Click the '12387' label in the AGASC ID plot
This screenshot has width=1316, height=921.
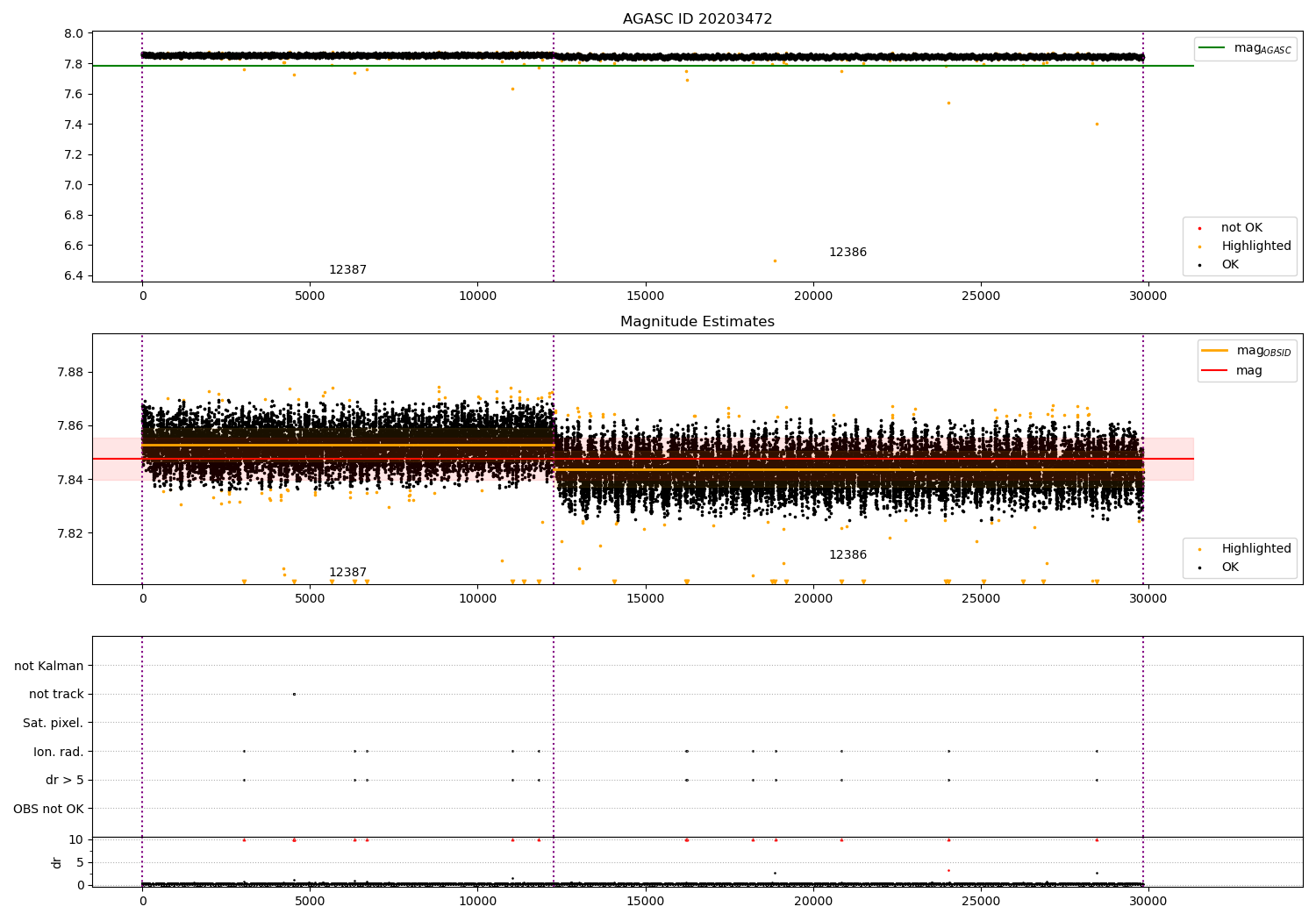348,270
